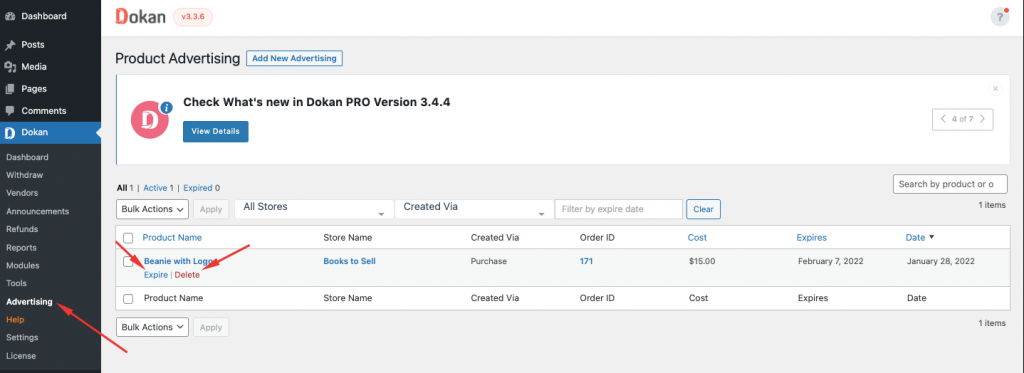
Task: Open orange Help submenu item
Action: pyautogui.click(x=14, y=320)
